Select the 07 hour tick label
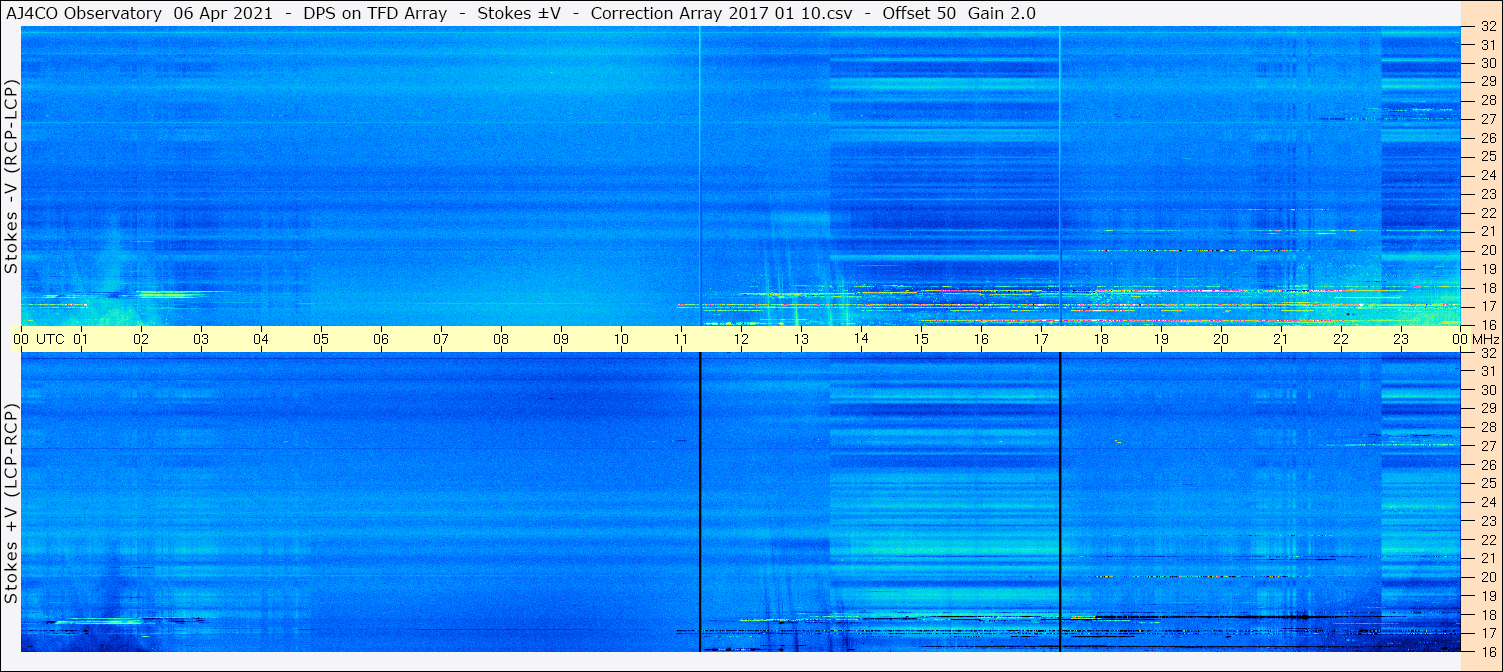This screenshot has width=1503, height=672. pos(441,339)
